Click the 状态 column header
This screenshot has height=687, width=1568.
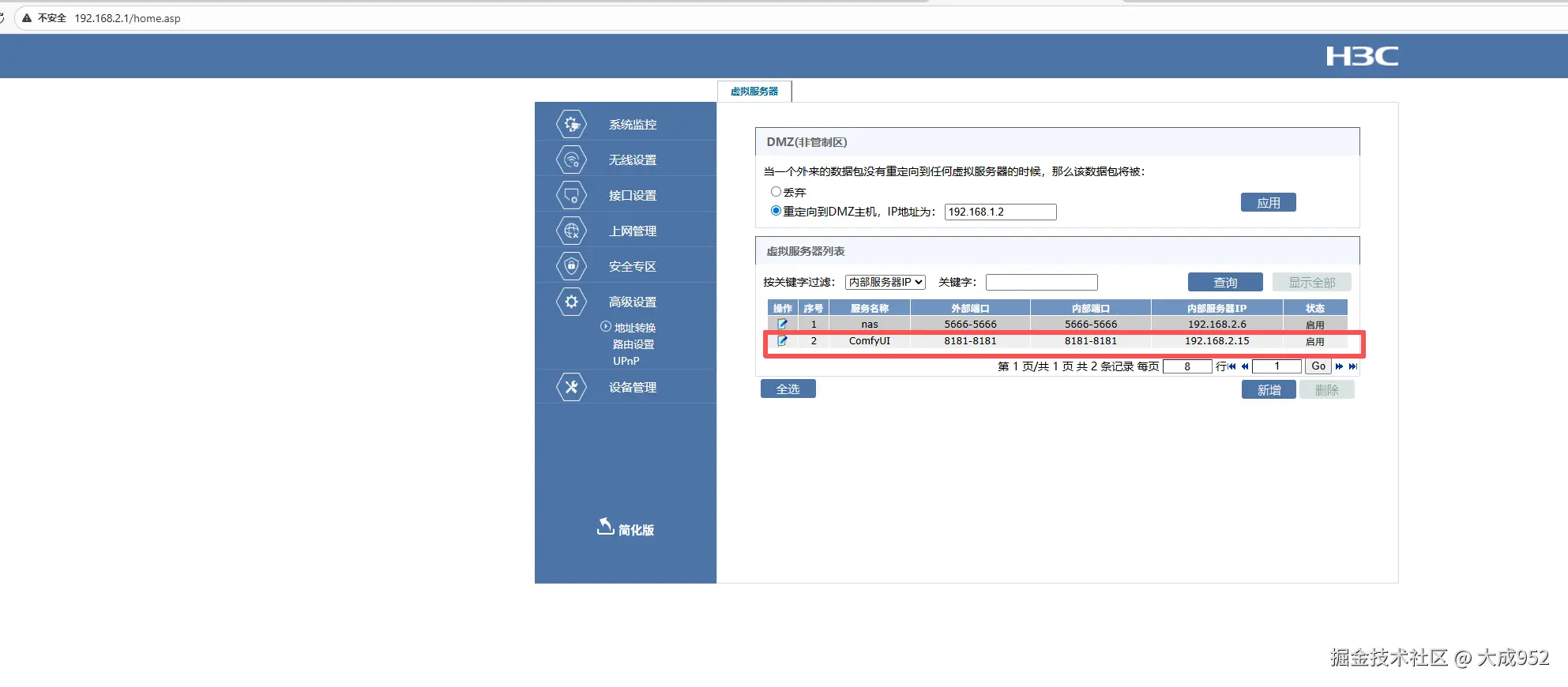1314,308
